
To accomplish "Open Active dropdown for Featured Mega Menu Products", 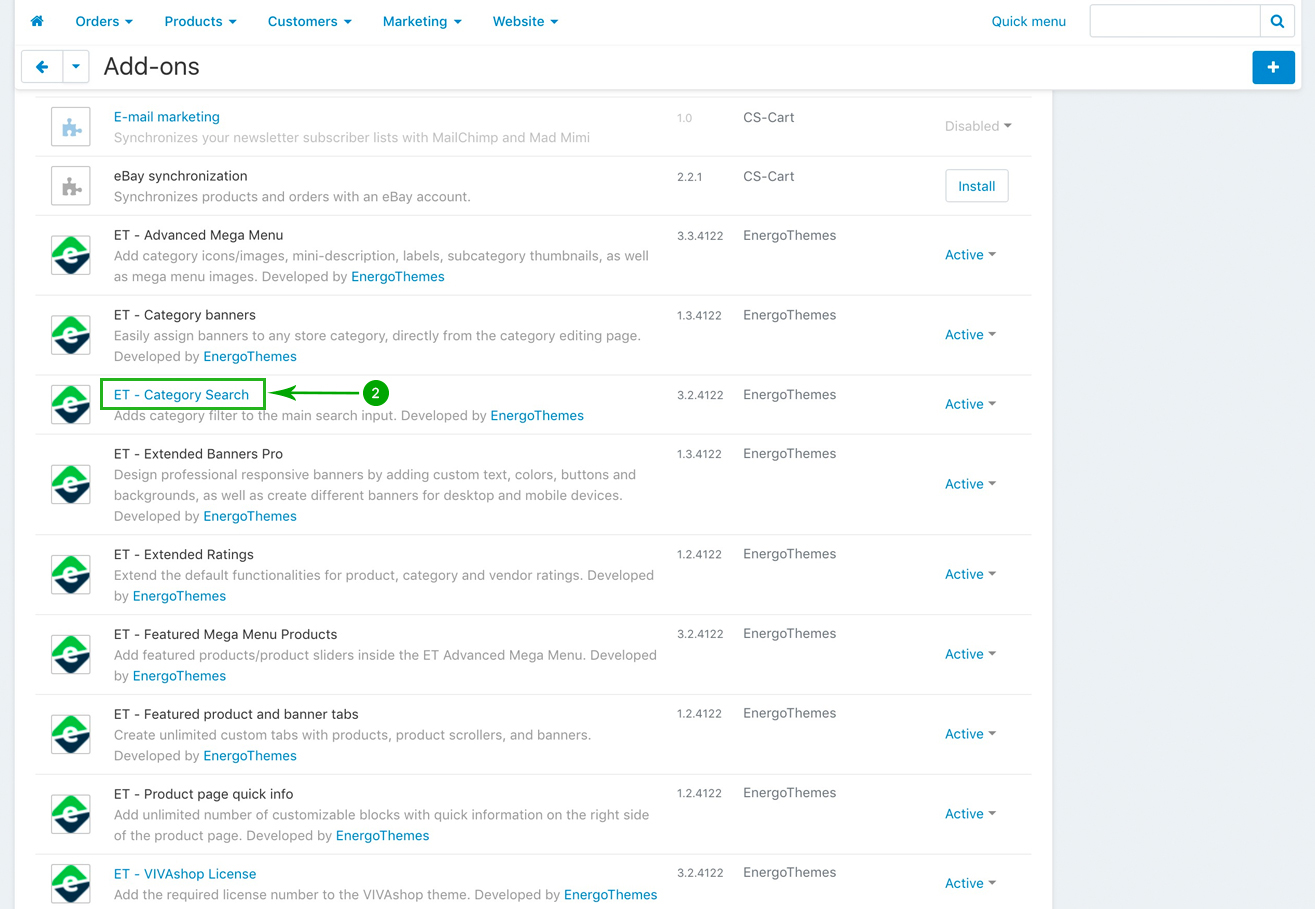I will pos(970,654).
